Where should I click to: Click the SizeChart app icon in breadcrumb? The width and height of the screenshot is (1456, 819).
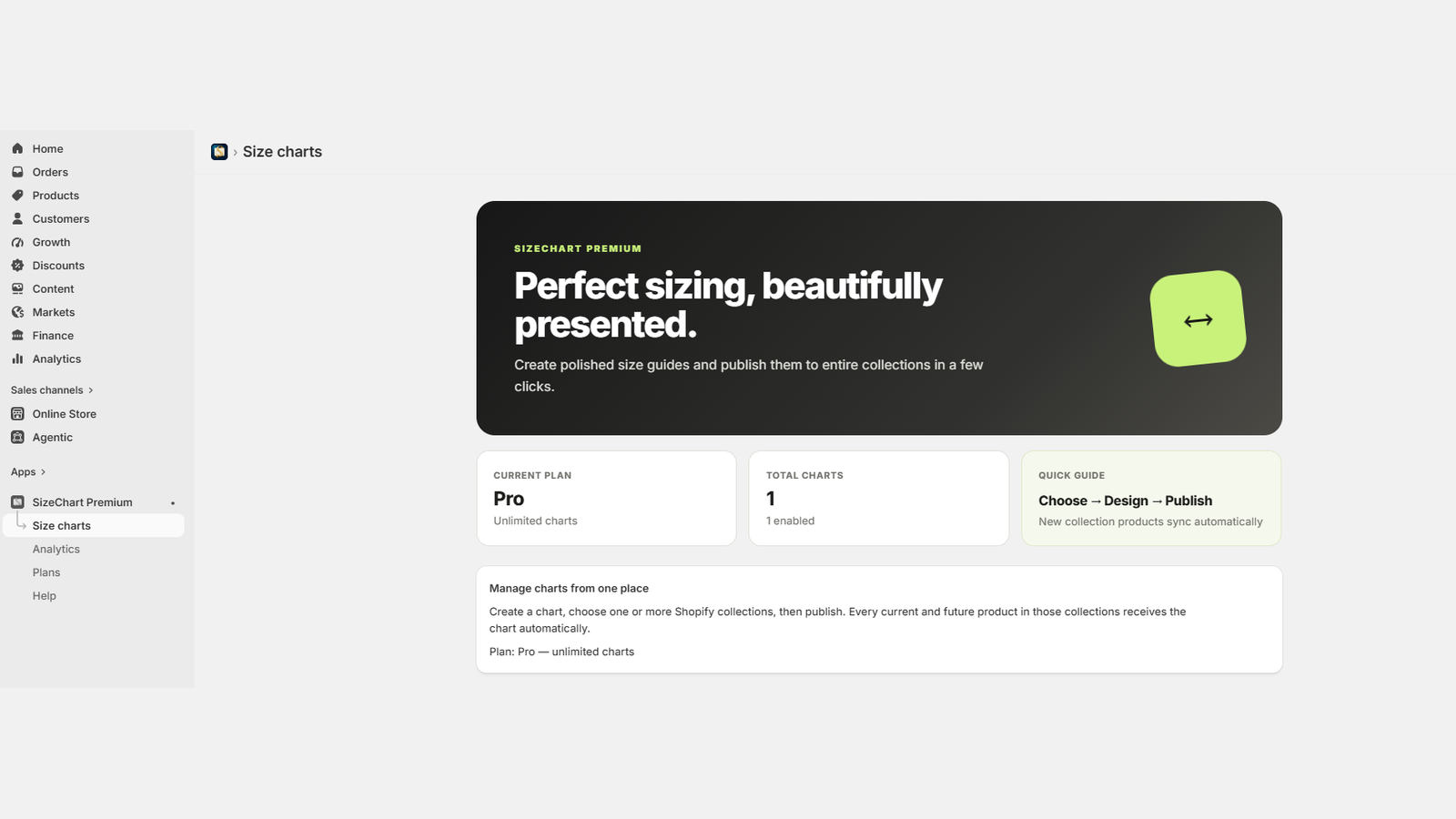[x=219, y=152]
